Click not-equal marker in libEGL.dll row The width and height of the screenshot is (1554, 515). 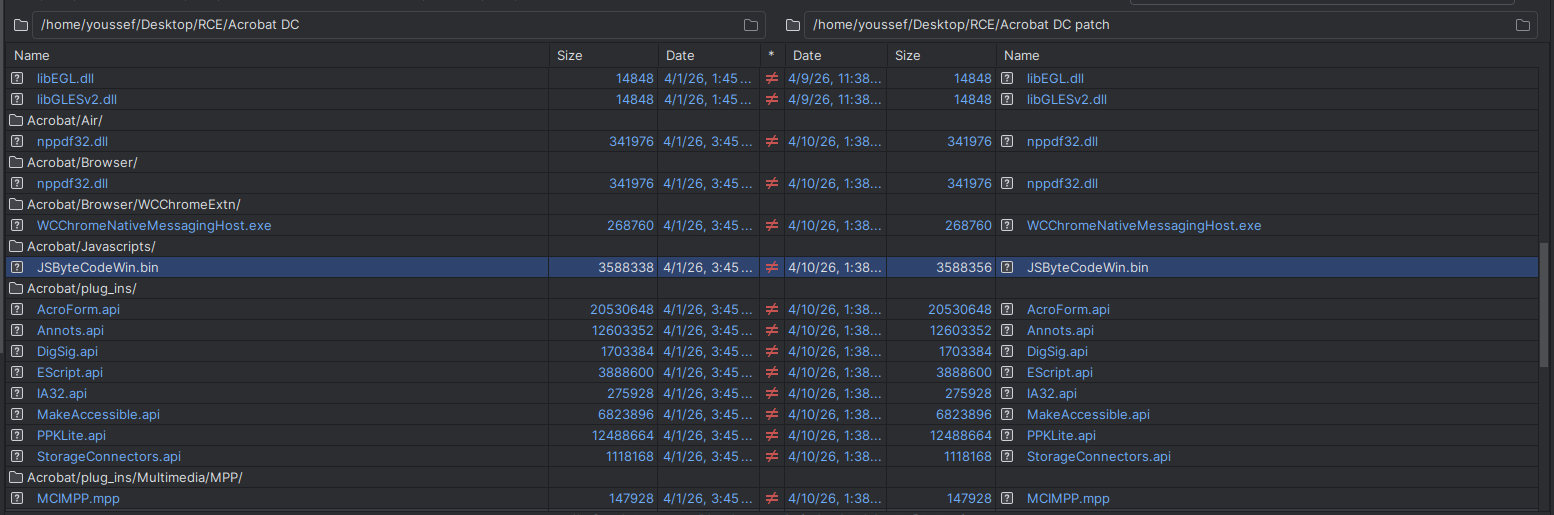771,78
